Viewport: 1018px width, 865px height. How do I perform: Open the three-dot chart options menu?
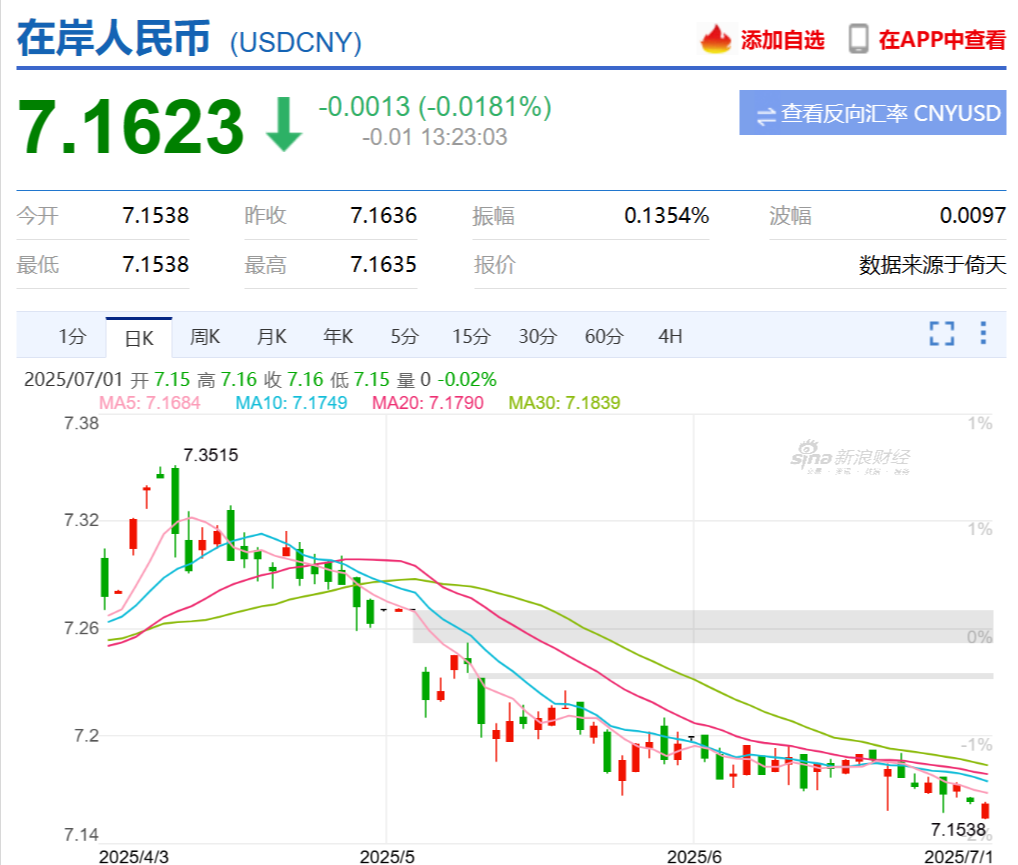tap(983, 333)
